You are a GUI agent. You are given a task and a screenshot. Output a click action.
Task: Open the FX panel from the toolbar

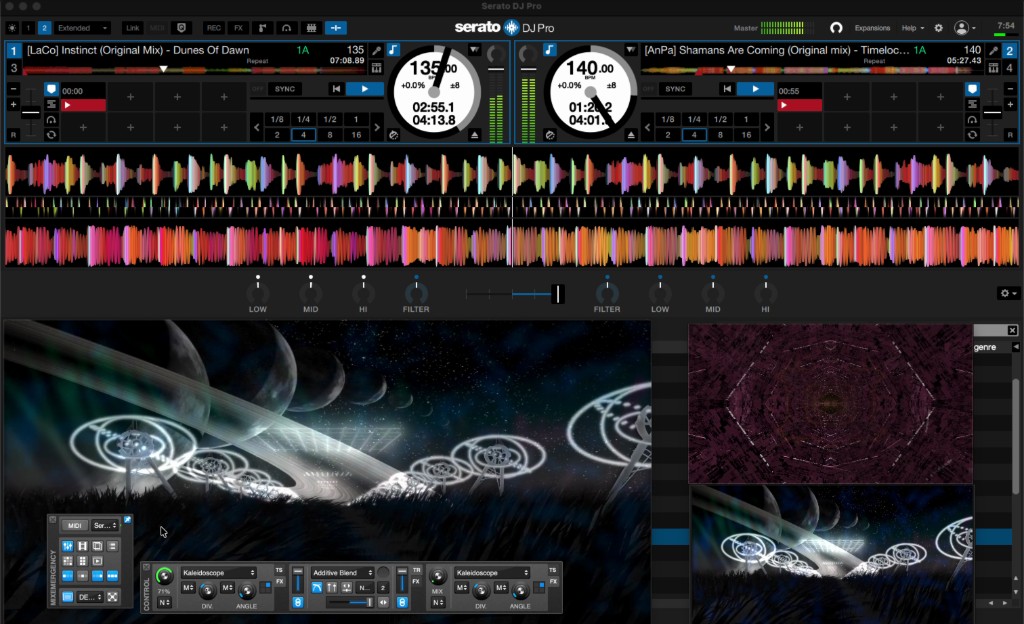(x=239, y=28)
